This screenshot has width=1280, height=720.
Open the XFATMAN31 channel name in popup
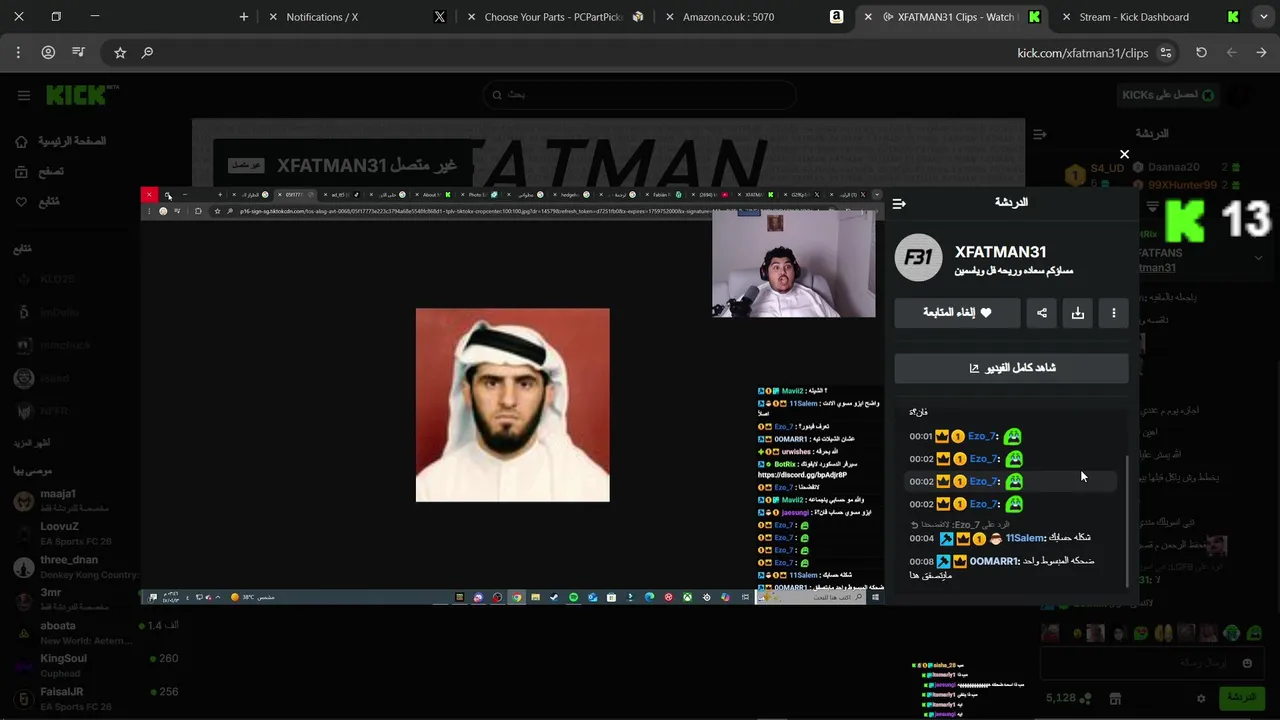1000,252
